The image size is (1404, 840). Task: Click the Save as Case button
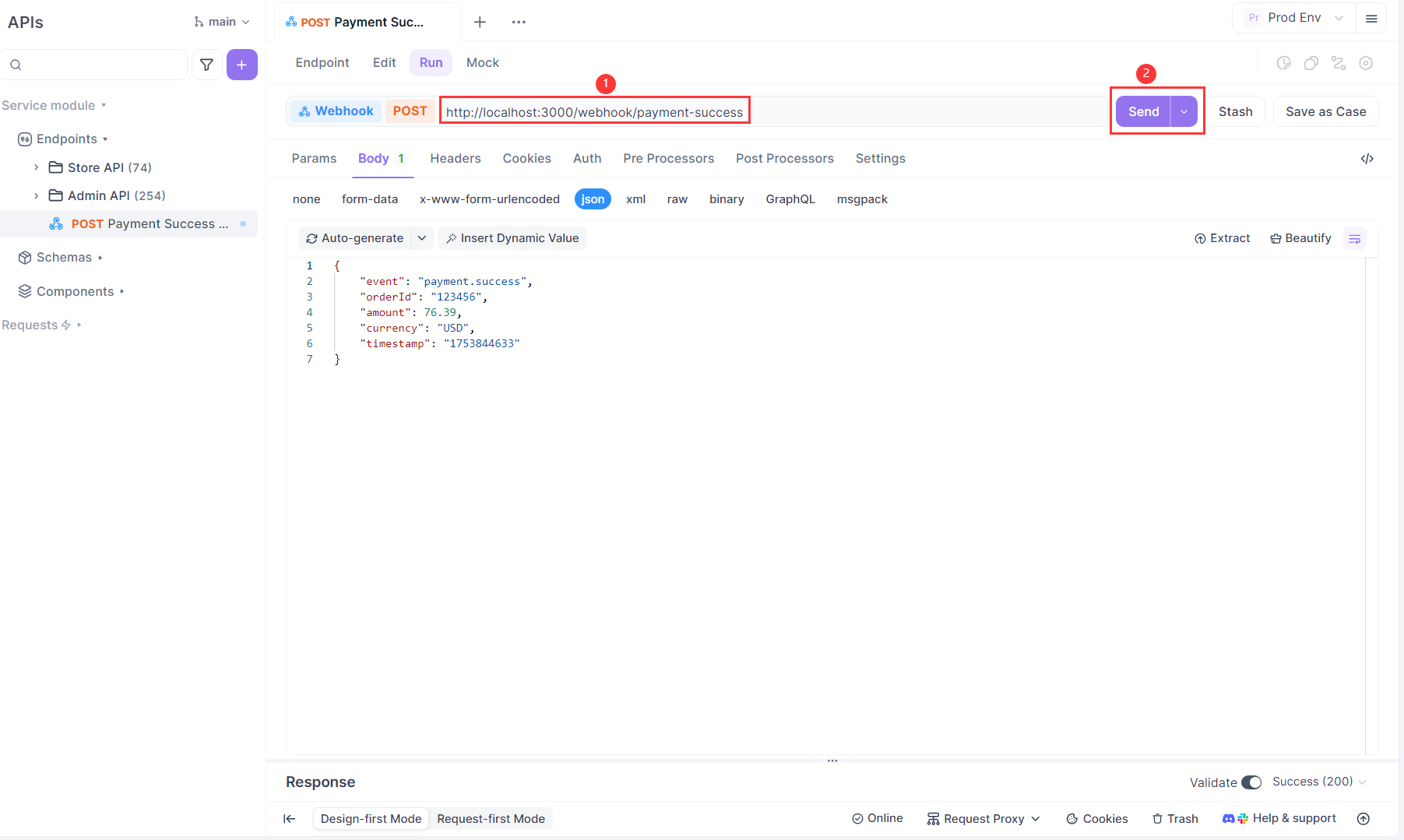pyautogui.click(x=1325, y=111)
